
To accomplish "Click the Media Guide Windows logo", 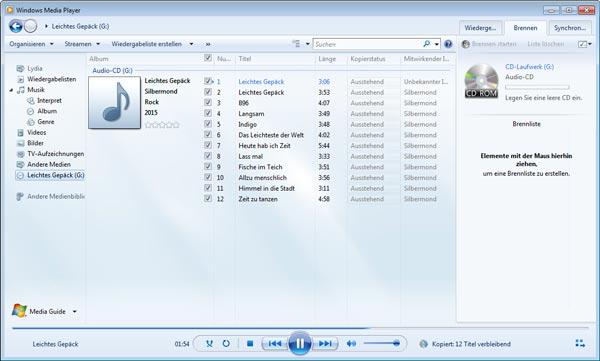I will click(19, 310).
